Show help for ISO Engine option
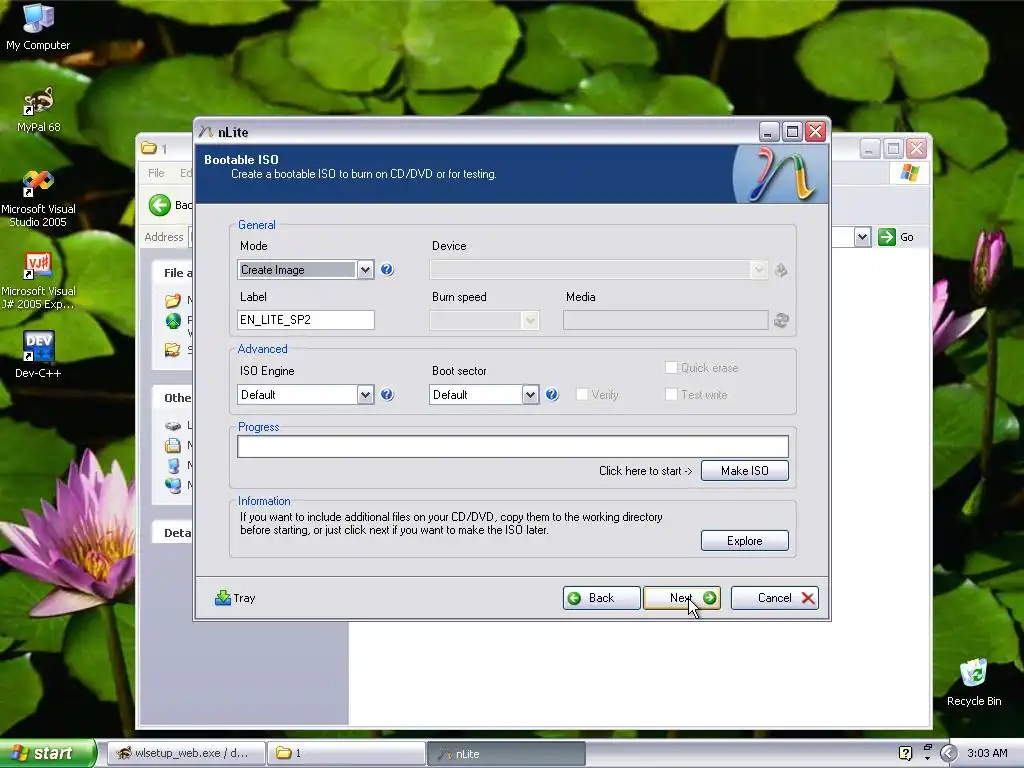The height and width of the screenshot is (768, 1024). [387, 394]
